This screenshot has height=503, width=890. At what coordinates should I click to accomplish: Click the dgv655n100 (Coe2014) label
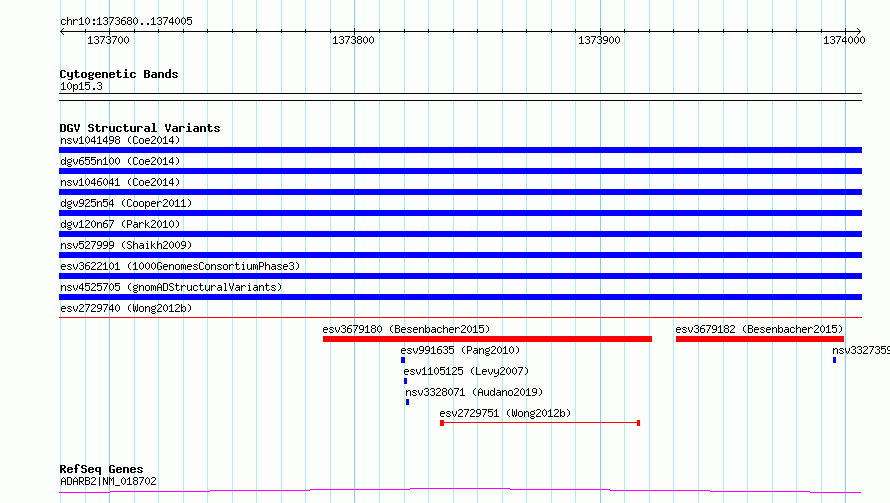[x=120, y=161]
